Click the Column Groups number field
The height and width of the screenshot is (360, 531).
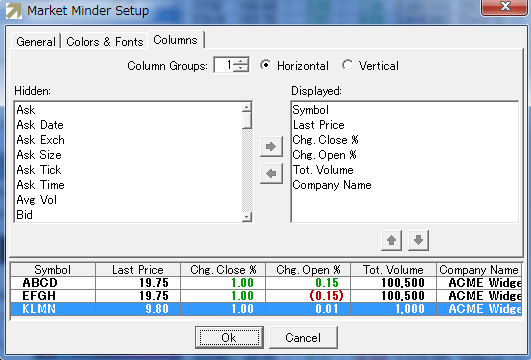click(x=224, y=65)
